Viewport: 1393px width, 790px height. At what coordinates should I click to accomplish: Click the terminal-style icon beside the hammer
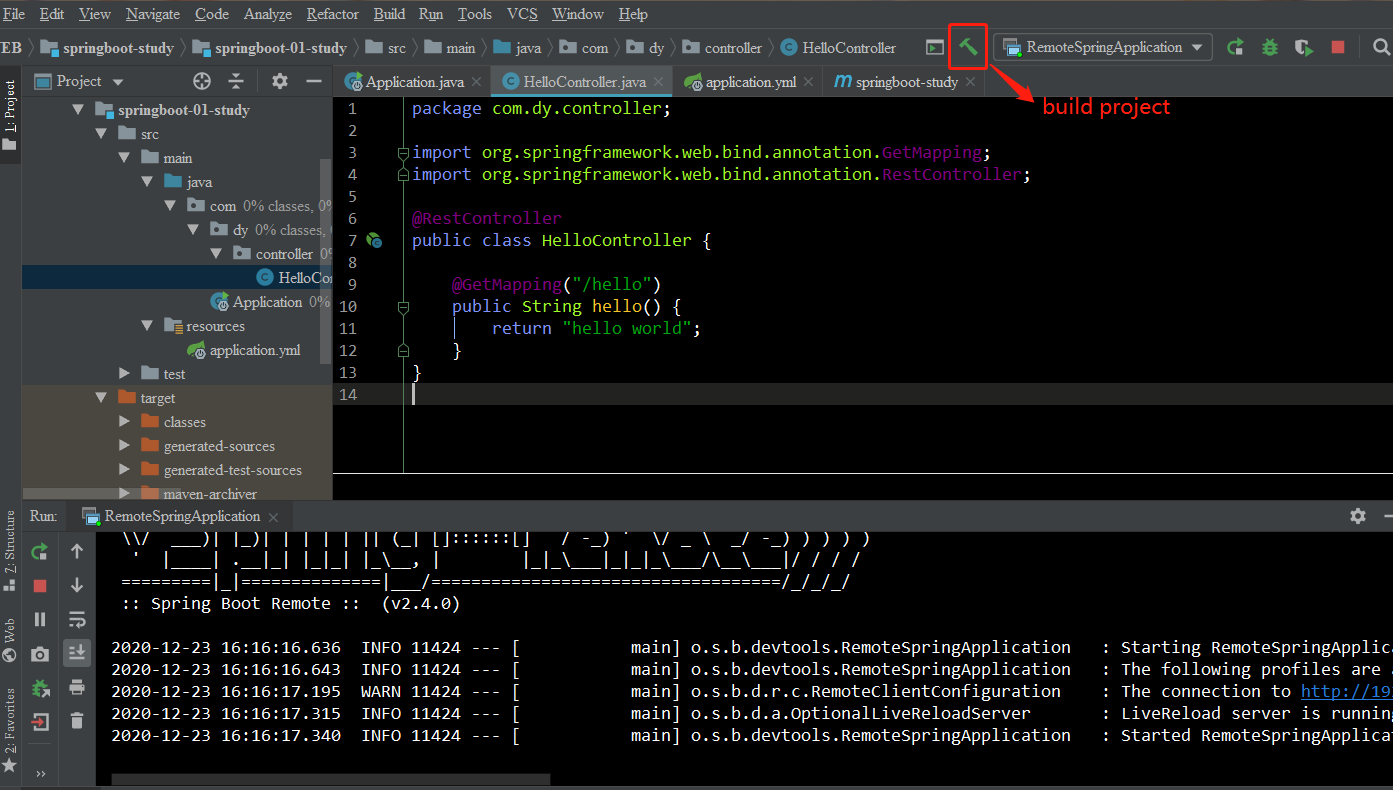pyautogui.click(x=934, y=47)
